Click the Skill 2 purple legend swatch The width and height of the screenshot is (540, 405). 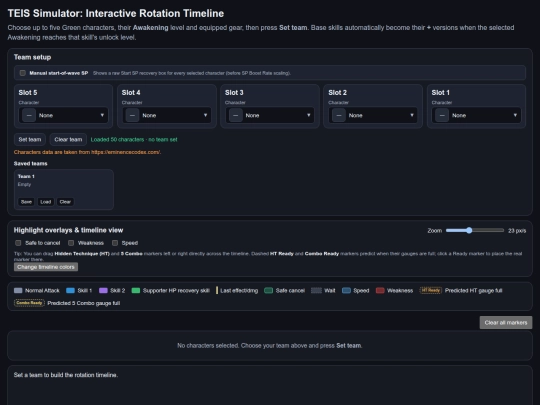[x=103, y=290]
